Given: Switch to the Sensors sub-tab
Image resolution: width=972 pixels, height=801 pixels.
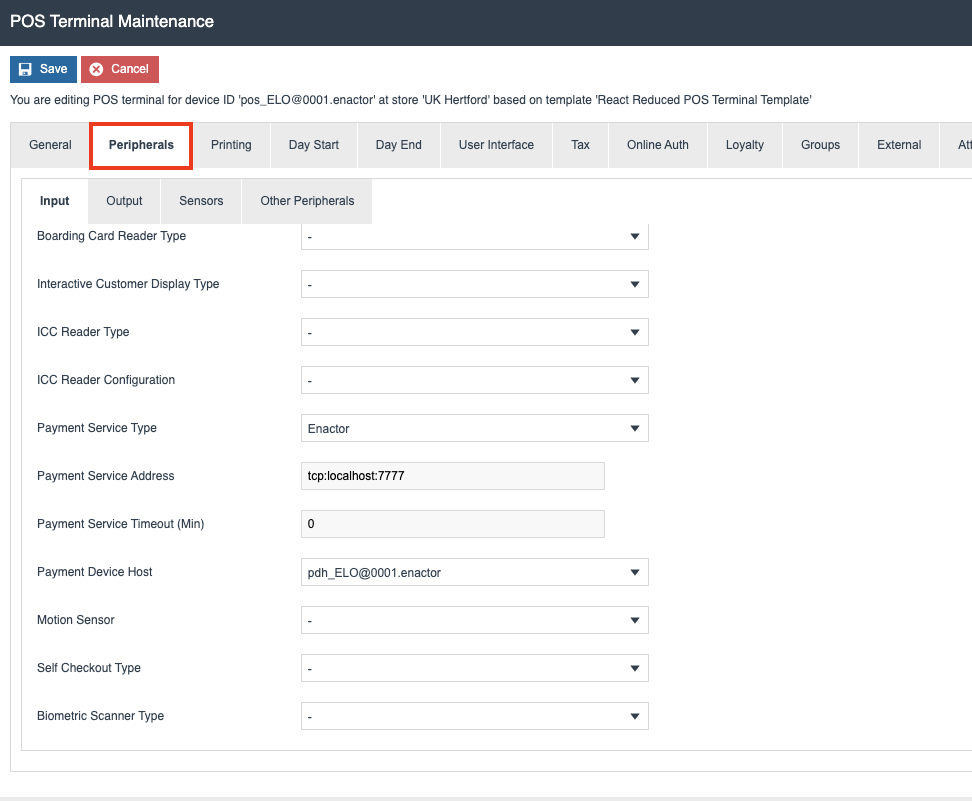Looking at the screenshot, I should pos(200,201).
